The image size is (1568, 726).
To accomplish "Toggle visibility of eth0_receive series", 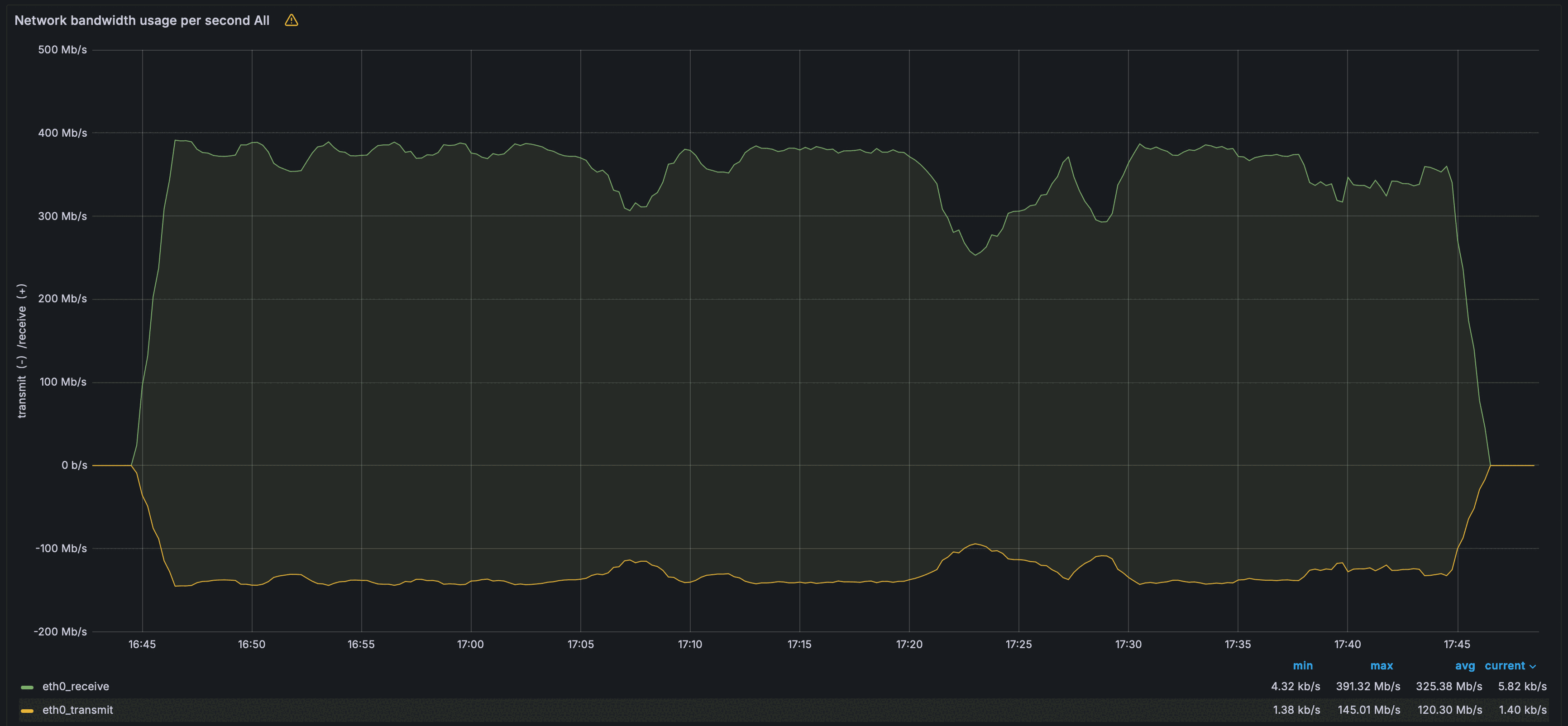I will click(76, 687).
